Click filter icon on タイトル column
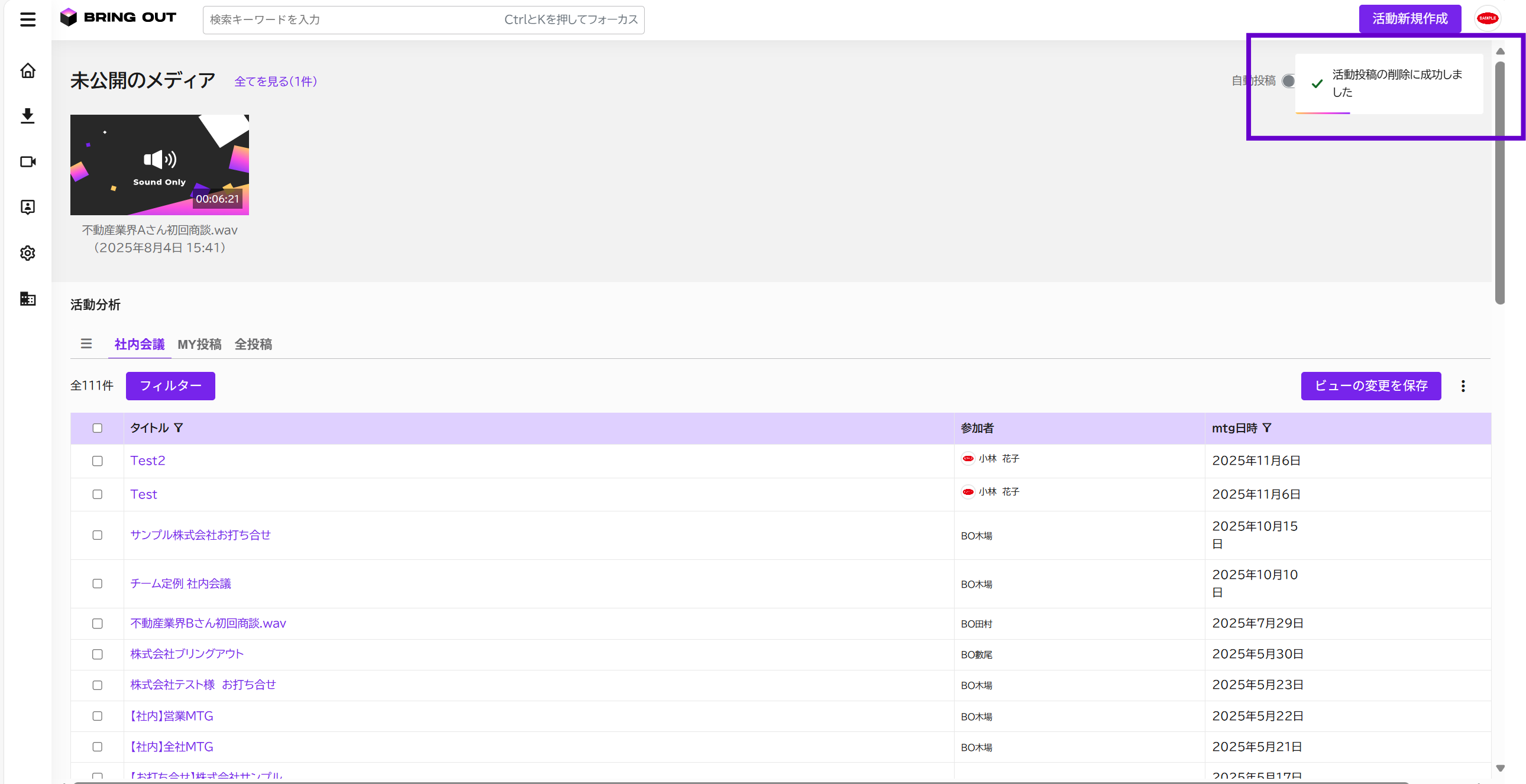 [178, 427]
